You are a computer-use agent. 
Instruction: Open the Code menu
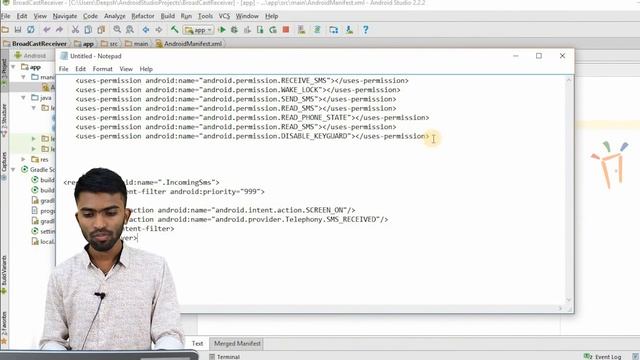(x=90, y=16)
